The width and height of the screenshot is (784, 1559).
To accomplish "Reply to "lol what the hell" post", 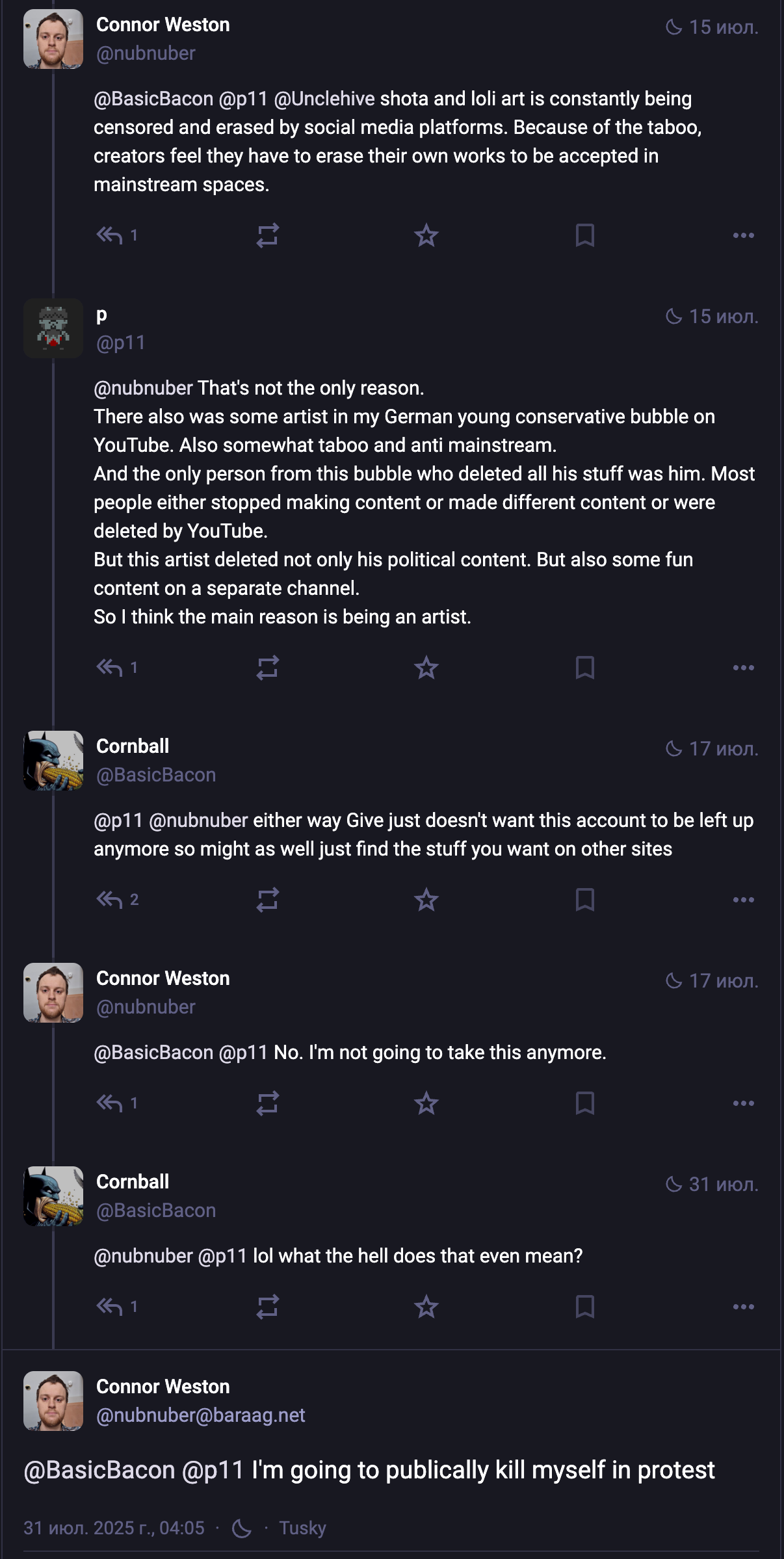I will (x=109, y=1307).
